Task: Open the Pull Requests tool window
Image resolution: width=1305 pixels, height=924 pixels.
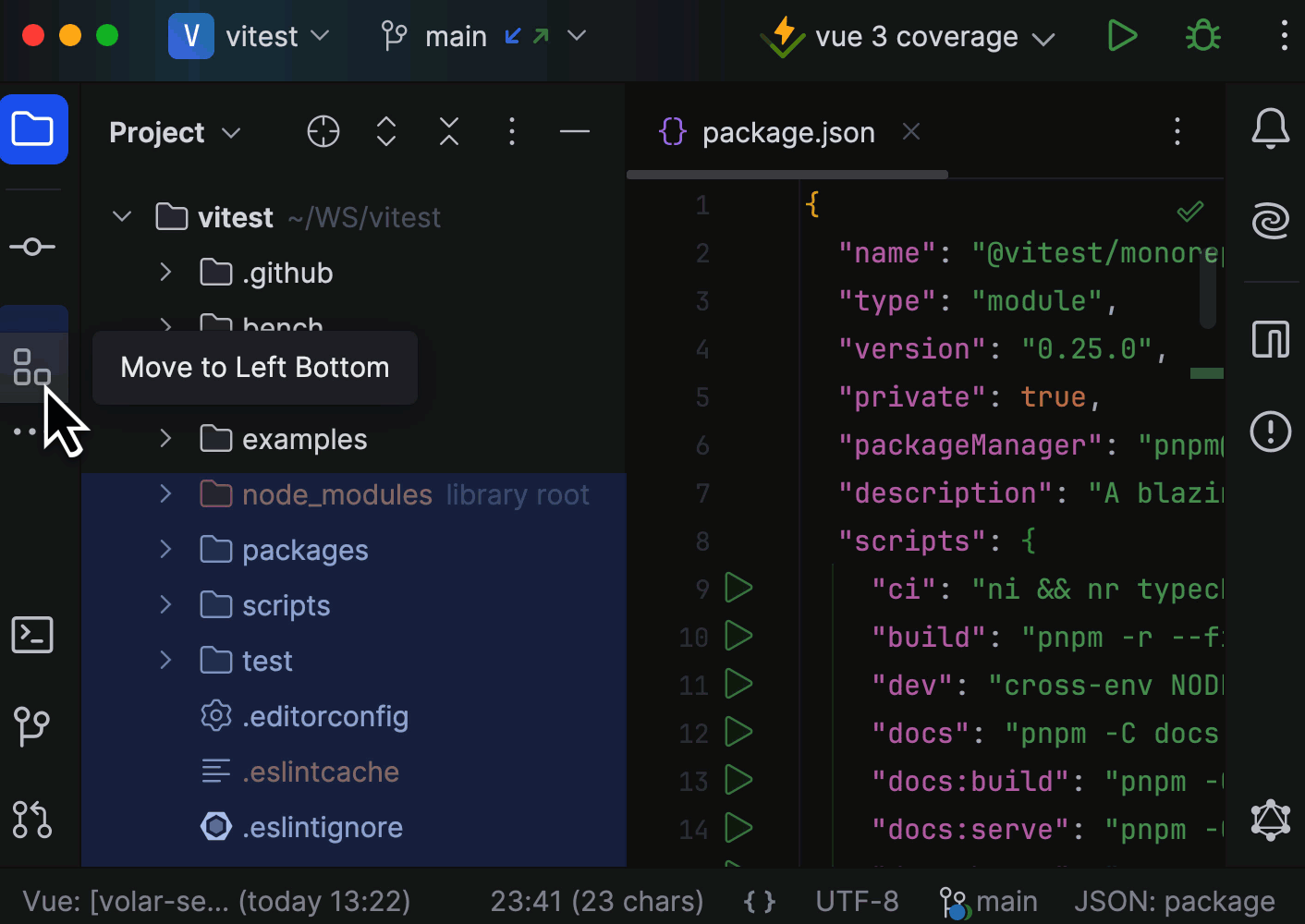Action: coord(32,819)
